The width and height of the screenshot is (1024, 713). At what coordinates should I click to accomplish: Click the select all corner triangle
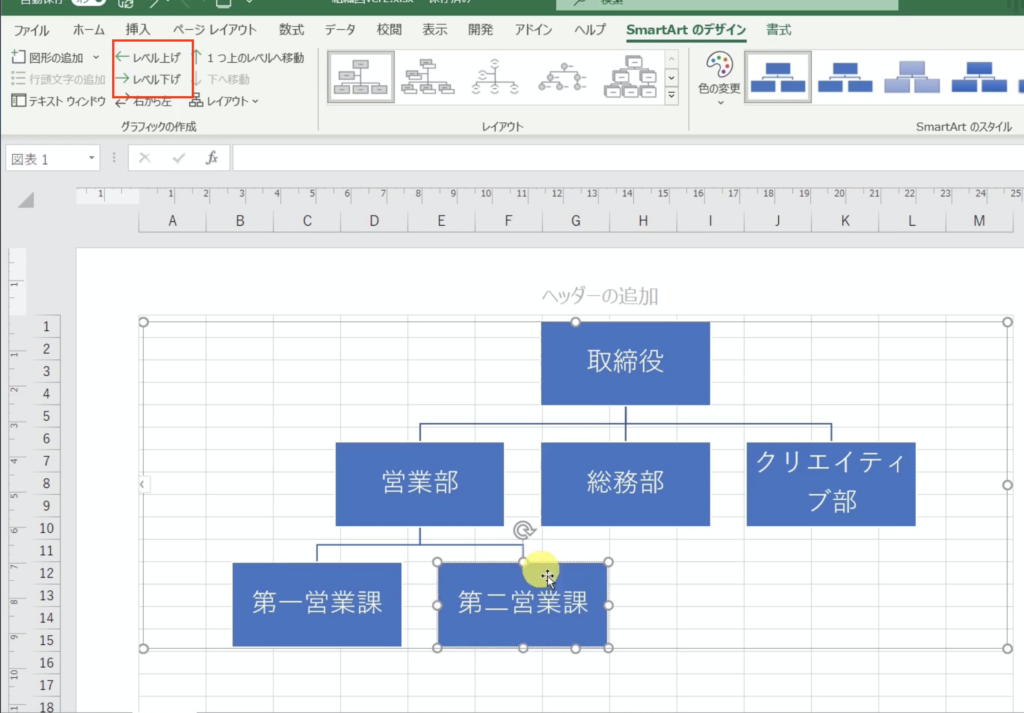coord(26,200)
